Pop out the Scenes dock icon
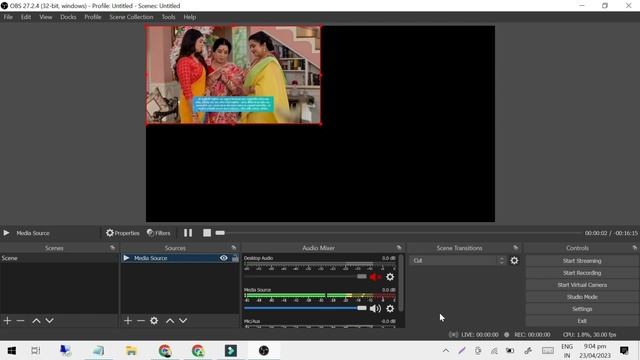Viewport: 640px width, 360px height. [x=113, y=248]
